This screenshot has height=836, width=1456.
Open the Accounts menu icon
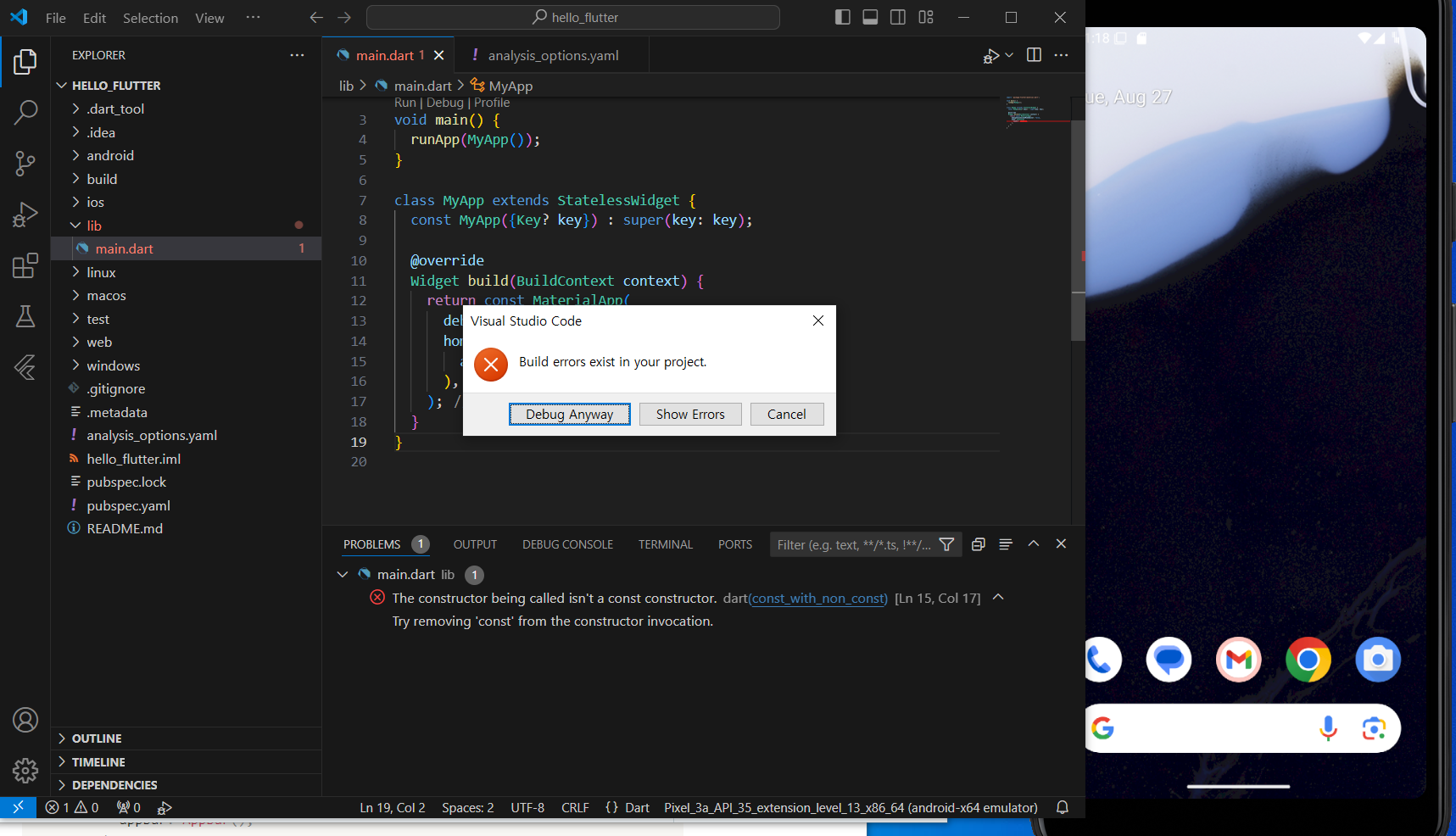pyautogui.click(x=25, y=720)
